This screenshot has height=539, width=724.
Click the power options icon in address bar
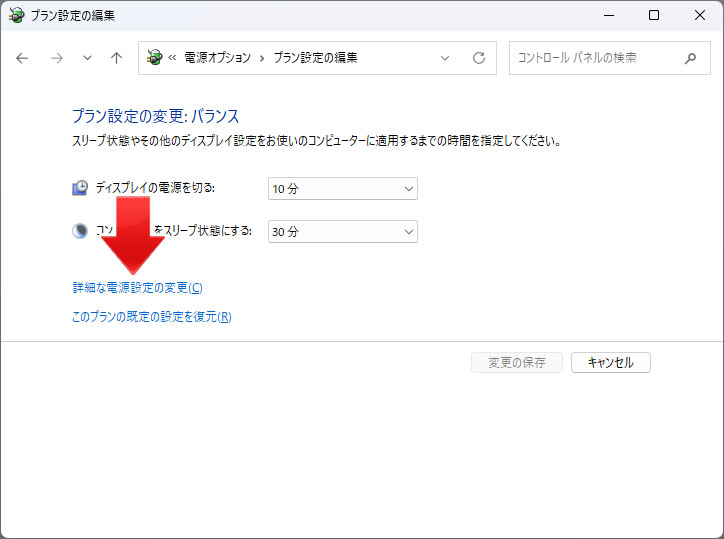(154, 58)
